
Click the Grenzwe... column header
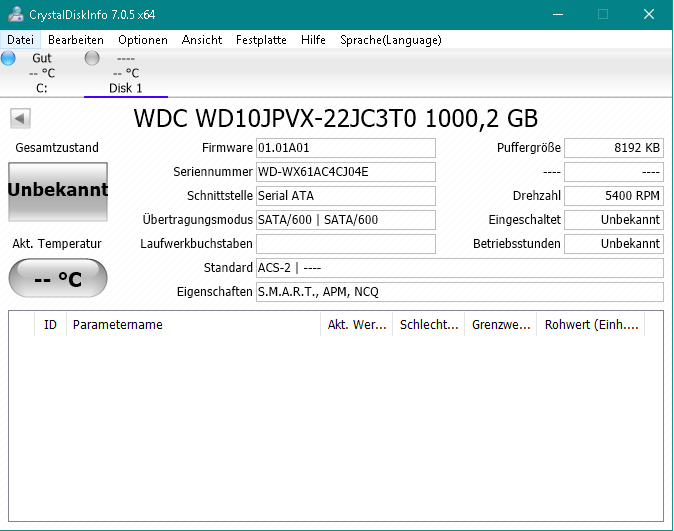point(500,325)
